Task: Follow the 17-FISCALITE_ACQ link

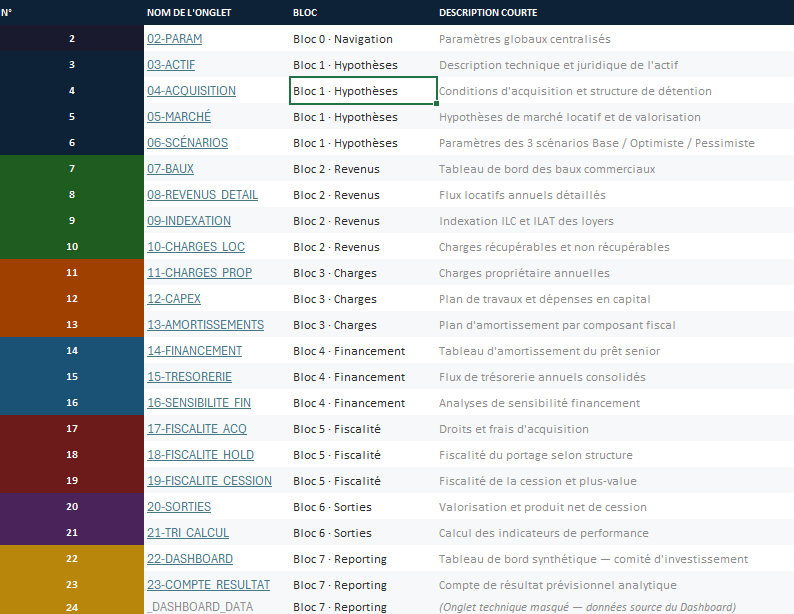Action: click(x=196, y=429)
